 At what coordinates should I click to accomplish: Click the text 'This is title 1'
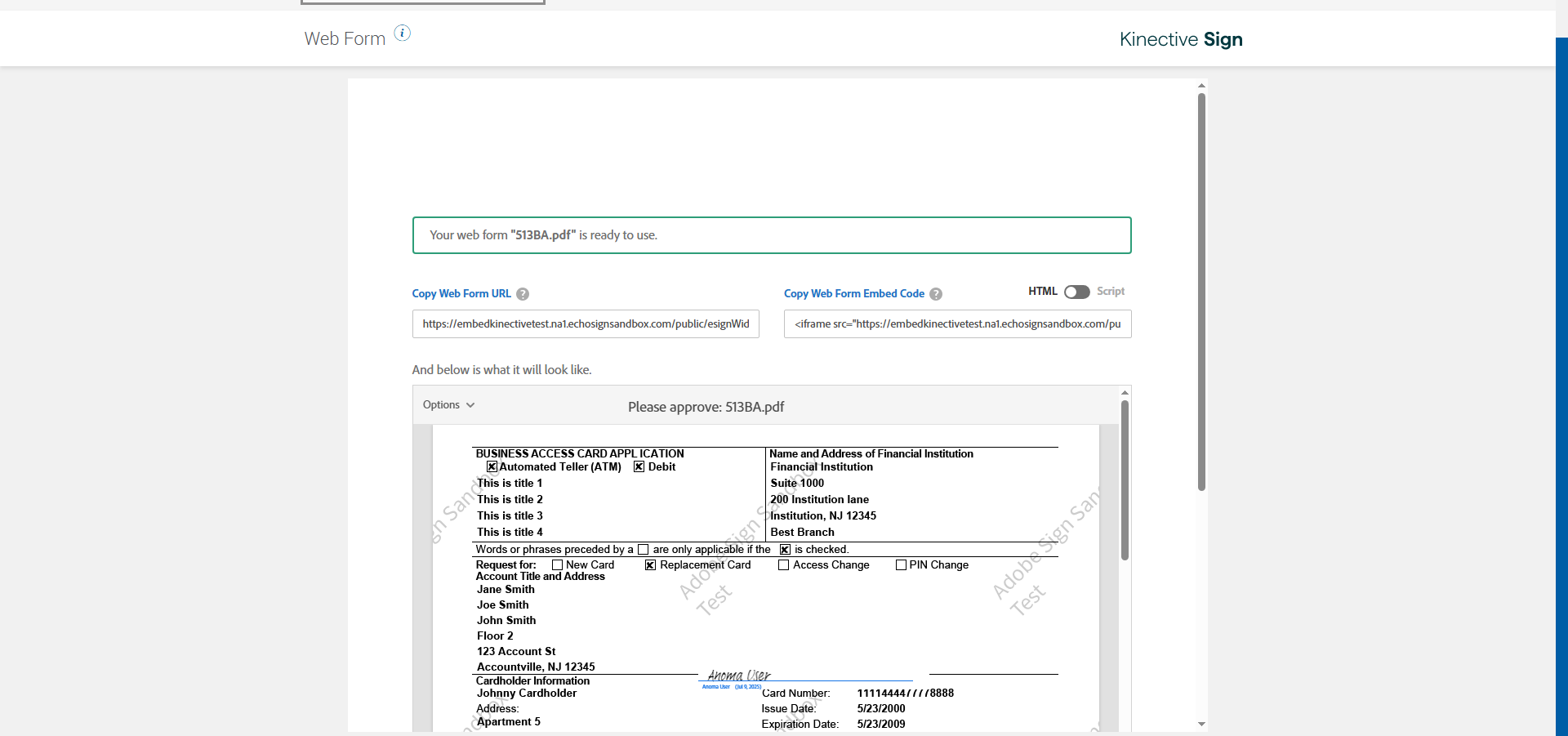[x=510, y=484]
